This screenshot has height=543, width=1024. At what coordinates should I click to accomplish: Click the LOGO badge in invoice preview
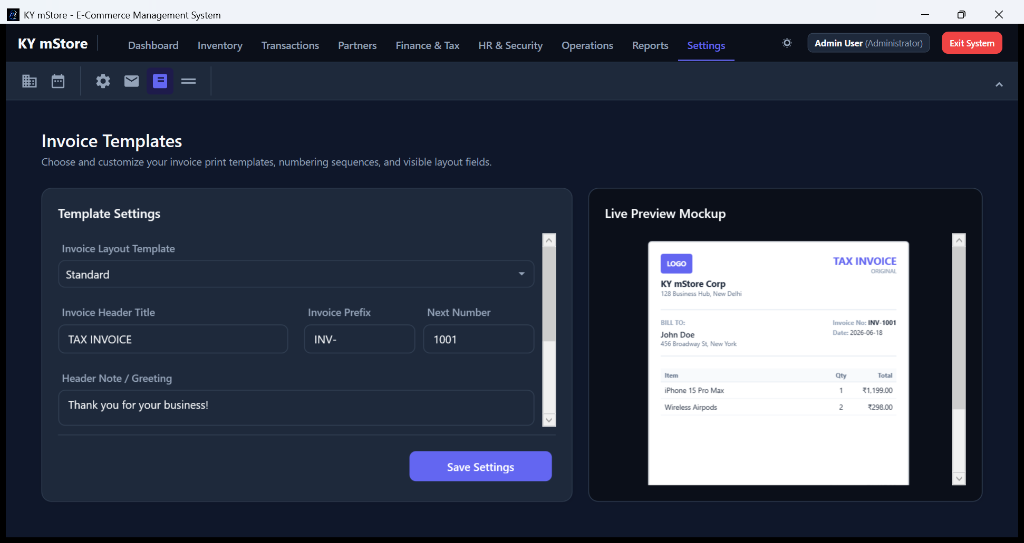(x=677, y=263)
